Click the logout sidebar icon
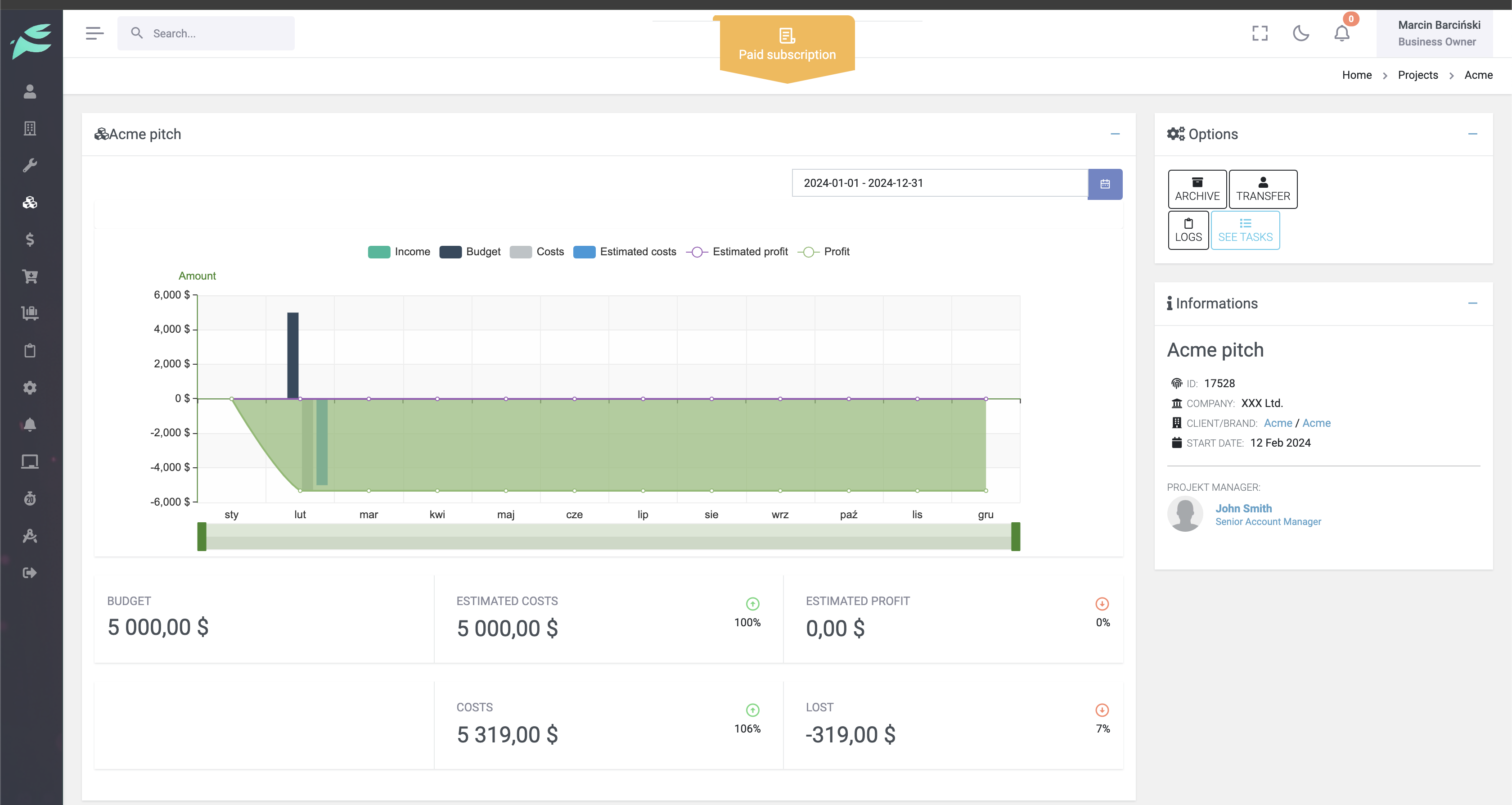Screen dimensions: 1512x805 [x=30, y=573]
